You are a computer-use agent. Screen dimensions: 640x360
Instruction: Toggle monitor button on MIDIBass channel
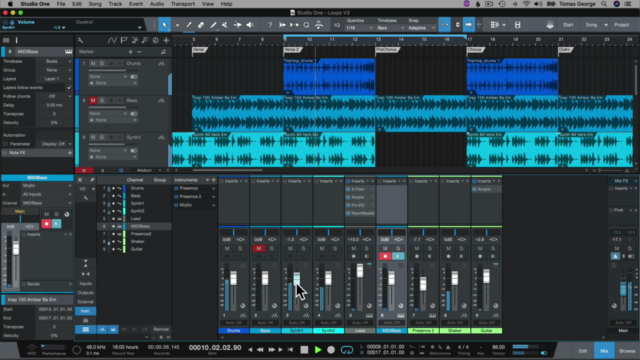[x=398, y=256]
